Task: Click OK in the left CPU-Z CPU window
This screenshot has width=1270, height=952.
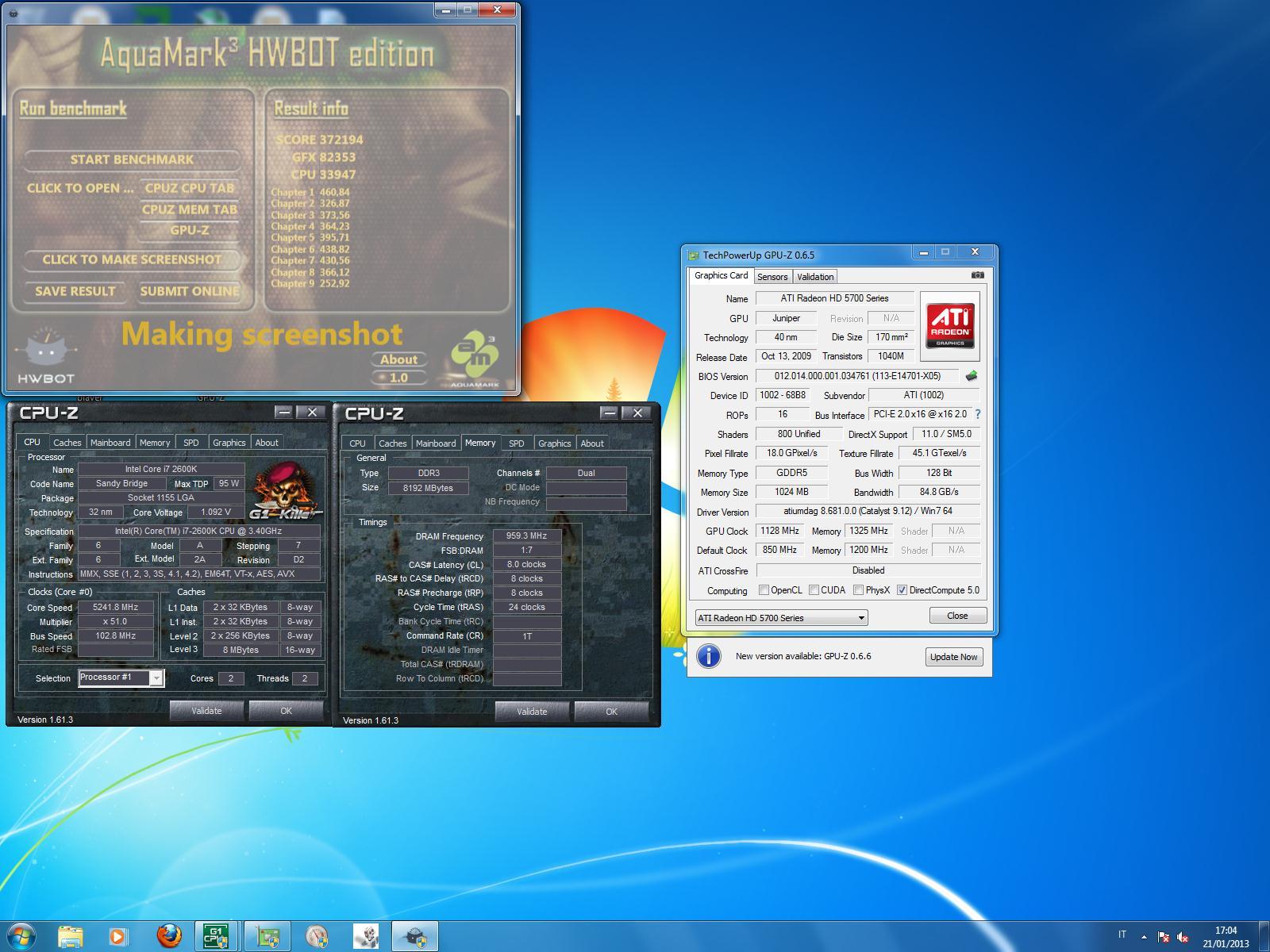Action: (x=286, y=711)
